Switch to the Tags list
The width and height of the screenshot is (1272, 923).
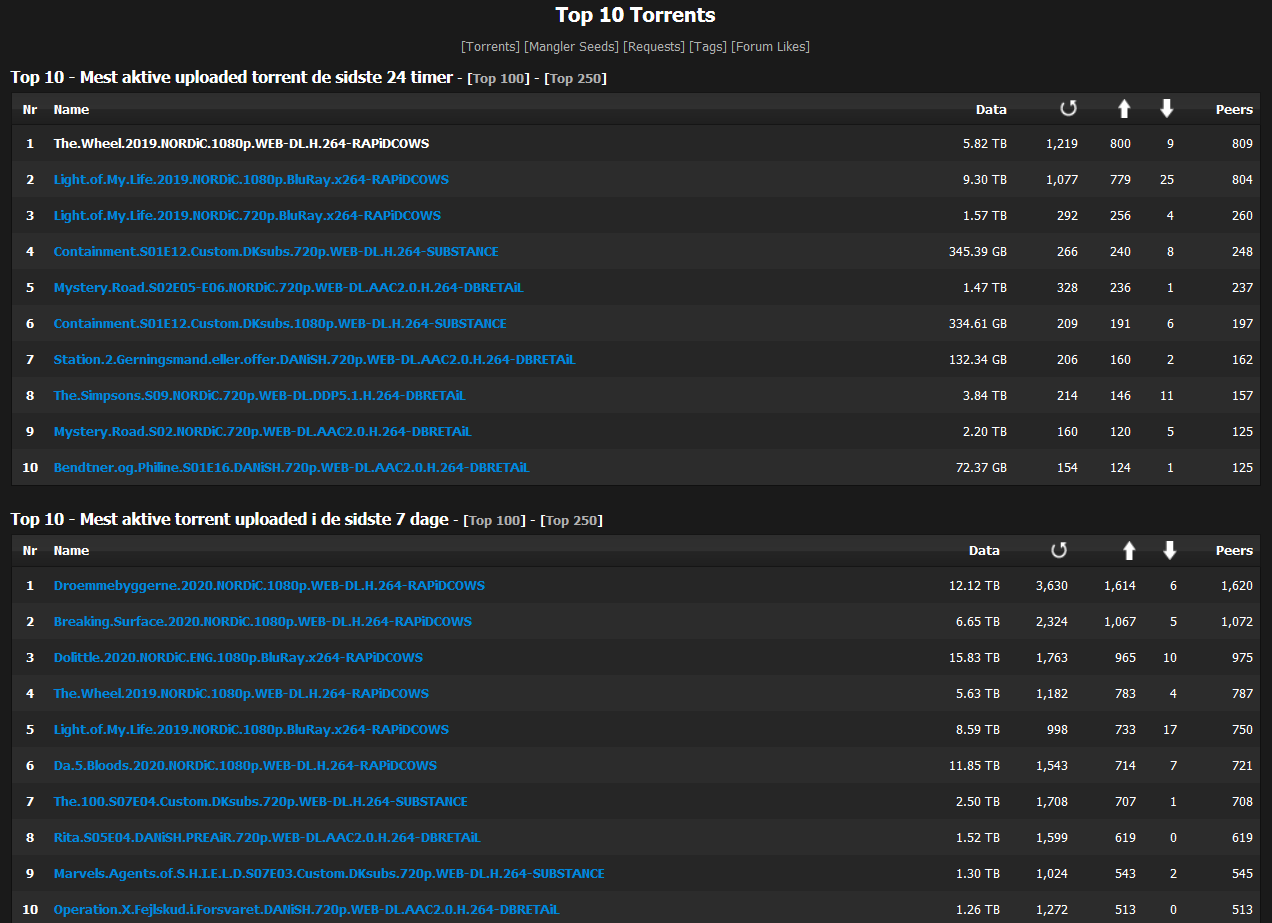click(x=707, y=47)
